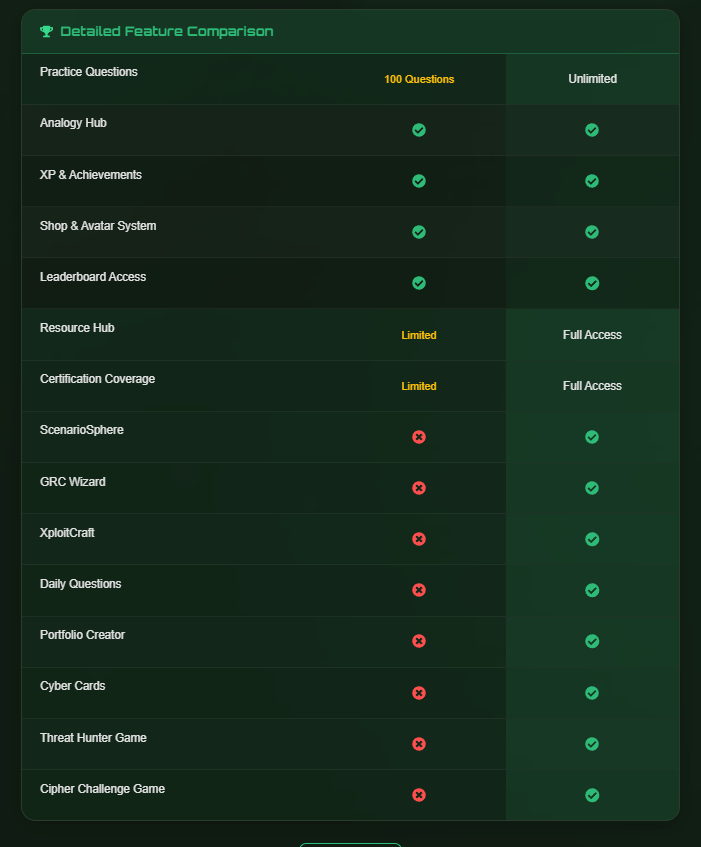Click the Cyber Cards premium green checkmark
The height and width of the screenshot is (847, 701).
(x=592, y=693)
